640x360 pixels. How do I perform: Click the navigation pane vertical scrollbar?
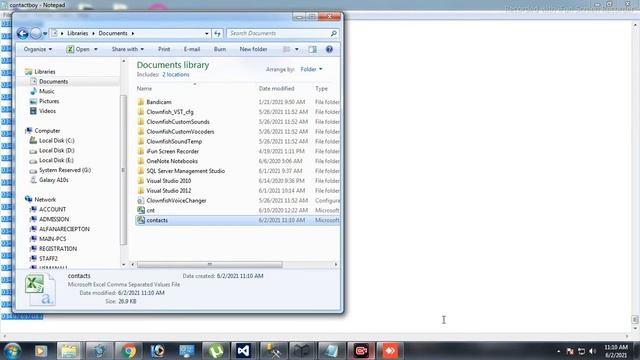point(123,170)
